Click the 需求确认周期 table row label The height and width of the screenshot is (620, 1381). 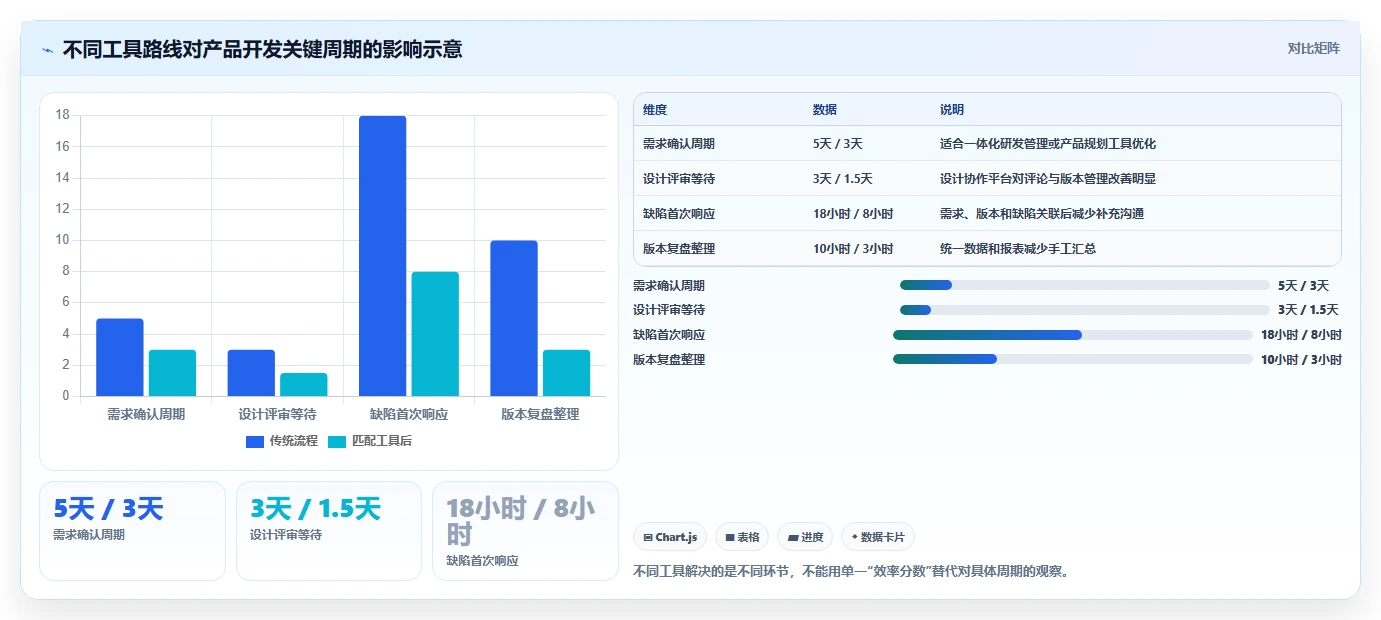679,144
